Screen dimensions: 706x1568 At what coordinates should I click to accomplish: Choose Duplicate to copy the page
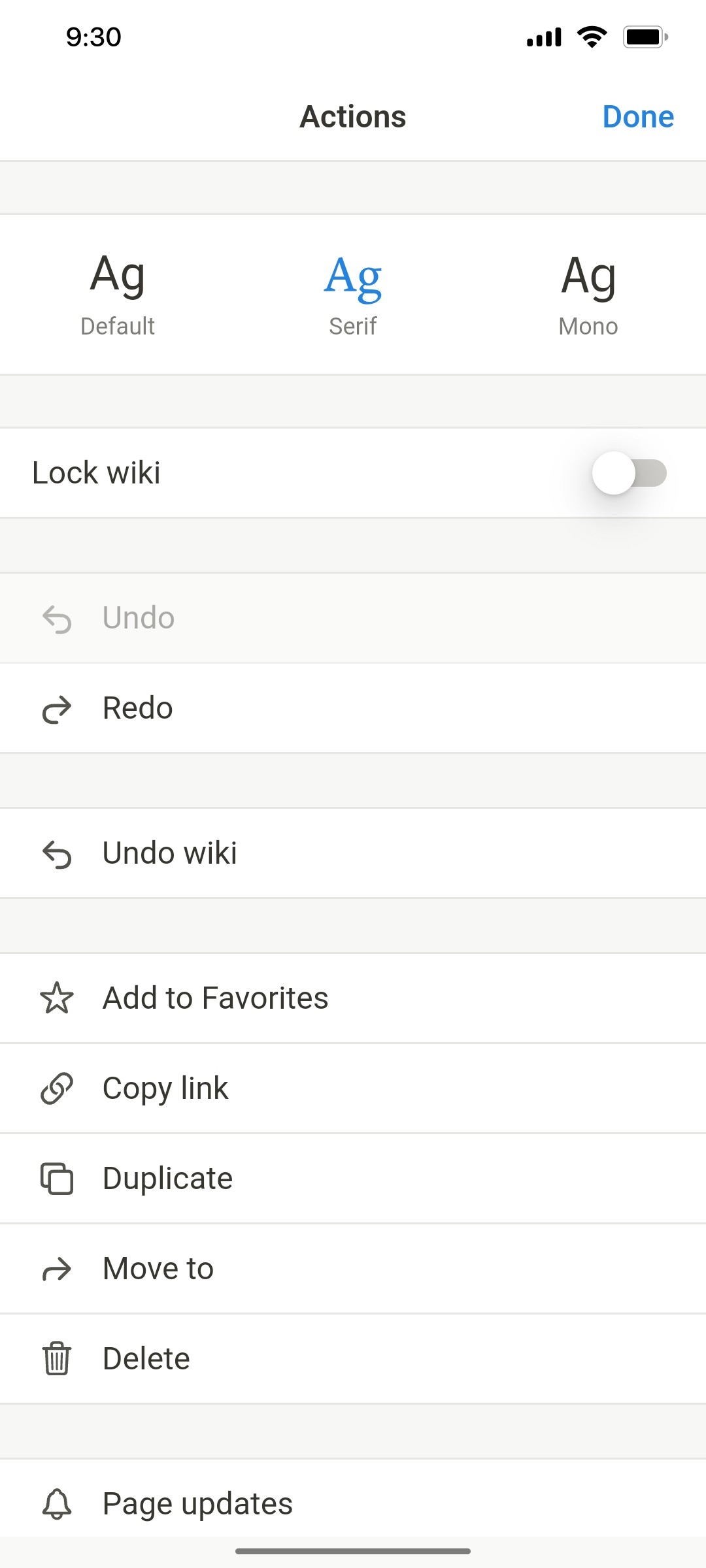click(x=167, y=1178)
